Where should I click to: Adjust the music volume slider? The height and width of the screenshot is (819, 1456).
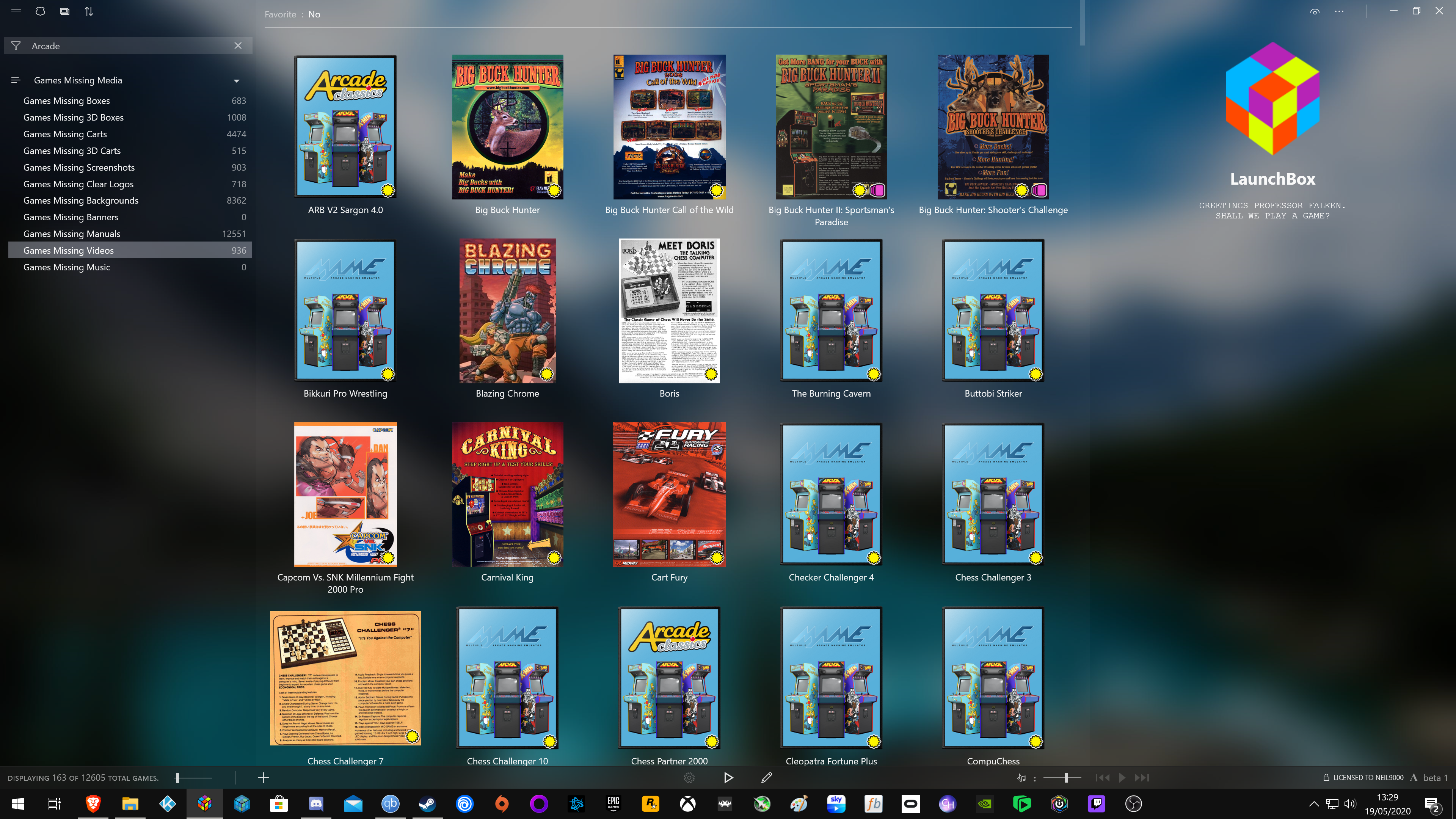(x=1062, y=778)
